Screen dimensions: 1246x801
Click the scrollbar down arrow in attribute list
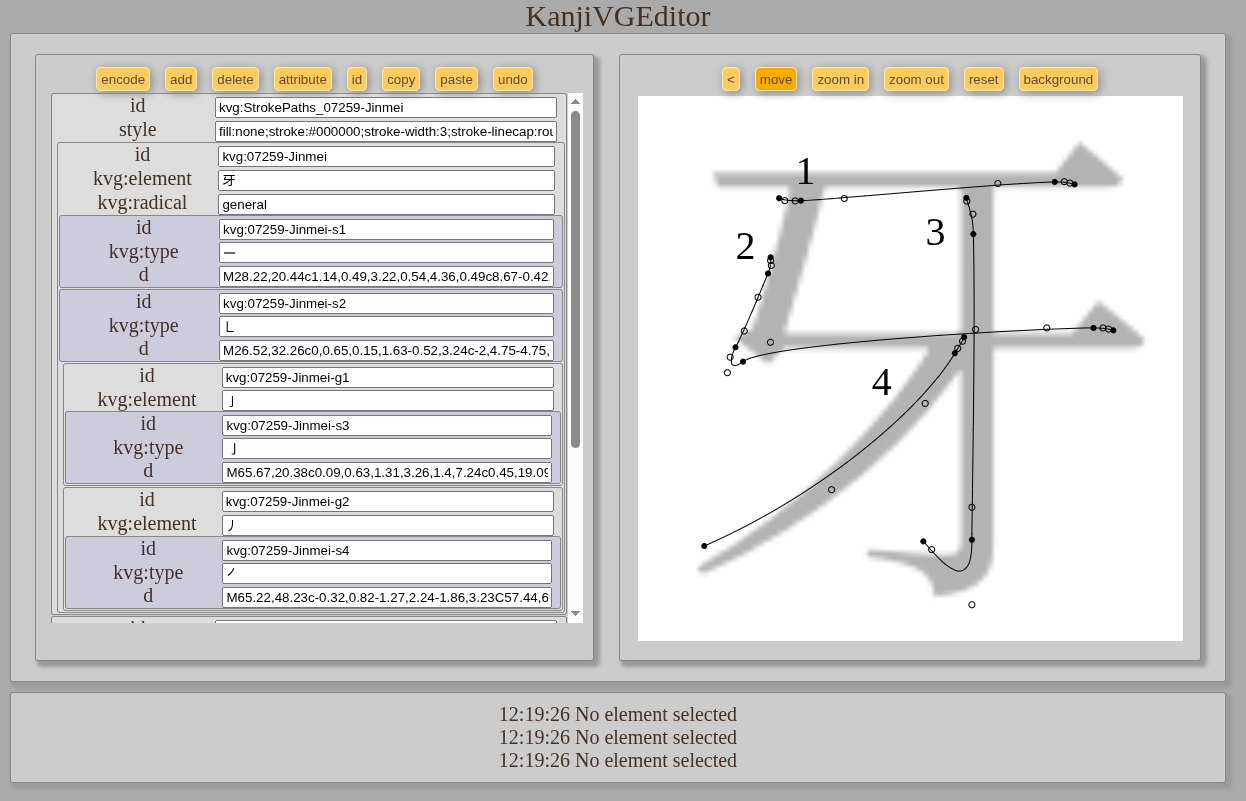[575, 613]
